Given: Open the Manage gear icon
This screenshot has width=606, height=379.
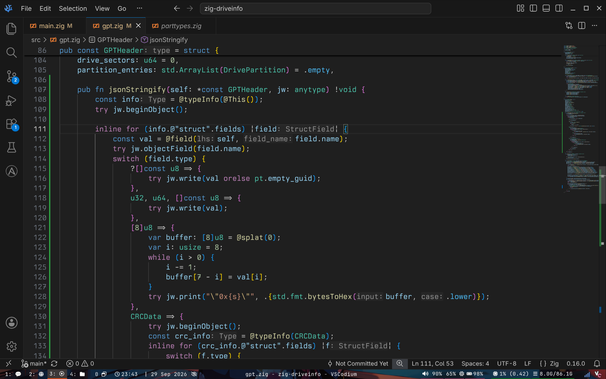Looking at the screenshot, I should pos(11,346).
